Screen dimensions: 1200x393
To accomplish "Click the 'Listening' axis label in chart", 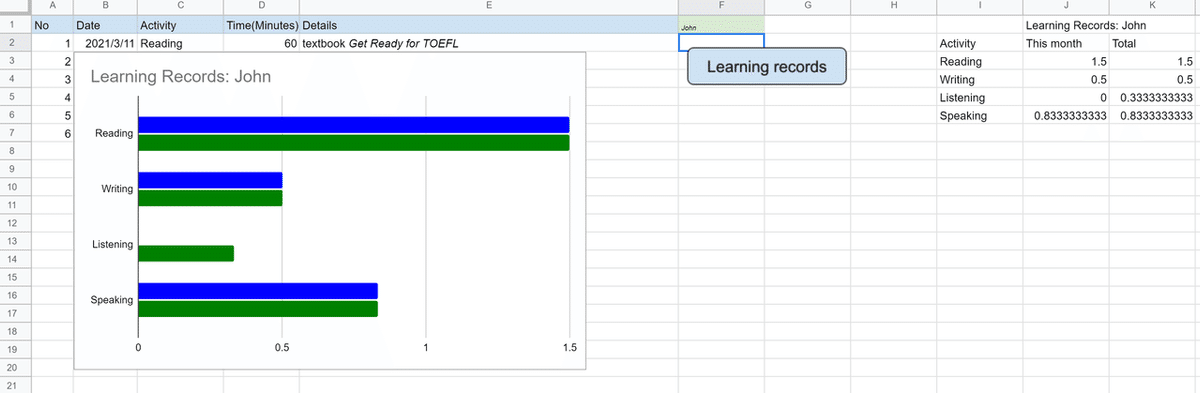I will point(113,244).
